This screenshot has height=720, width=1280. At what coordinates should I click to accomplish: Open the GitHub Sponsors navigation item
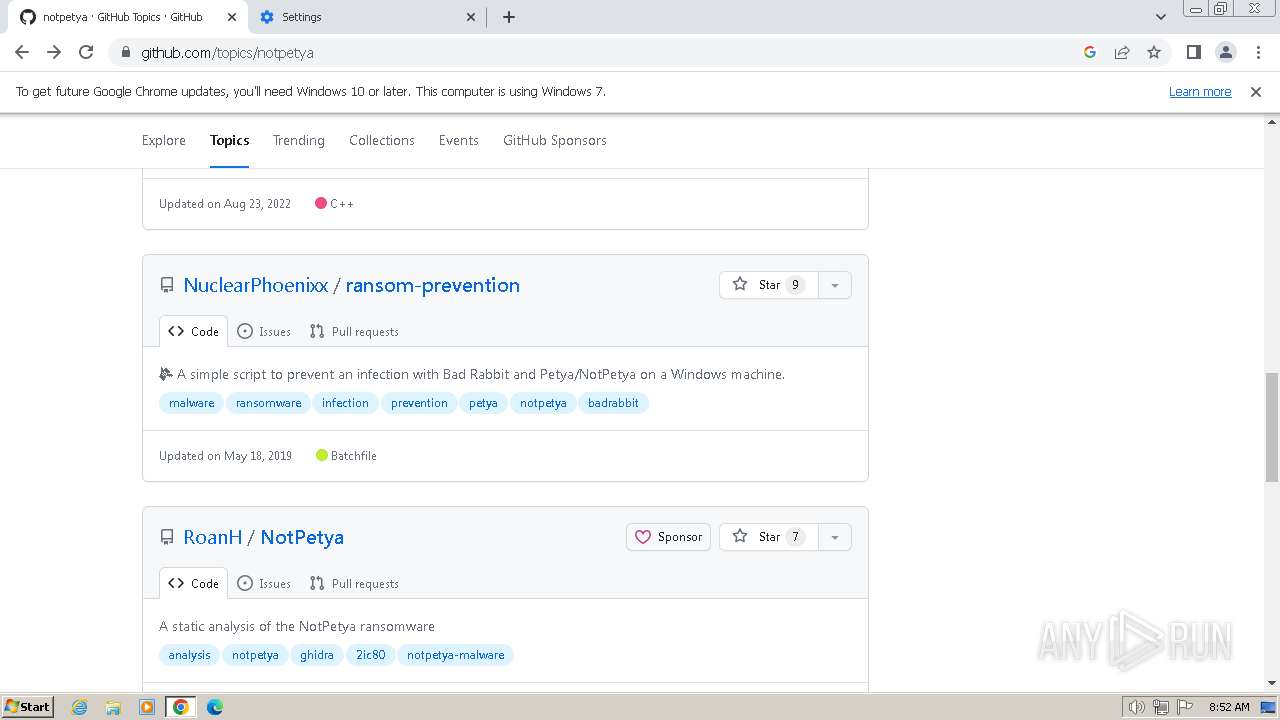[555, 140]
